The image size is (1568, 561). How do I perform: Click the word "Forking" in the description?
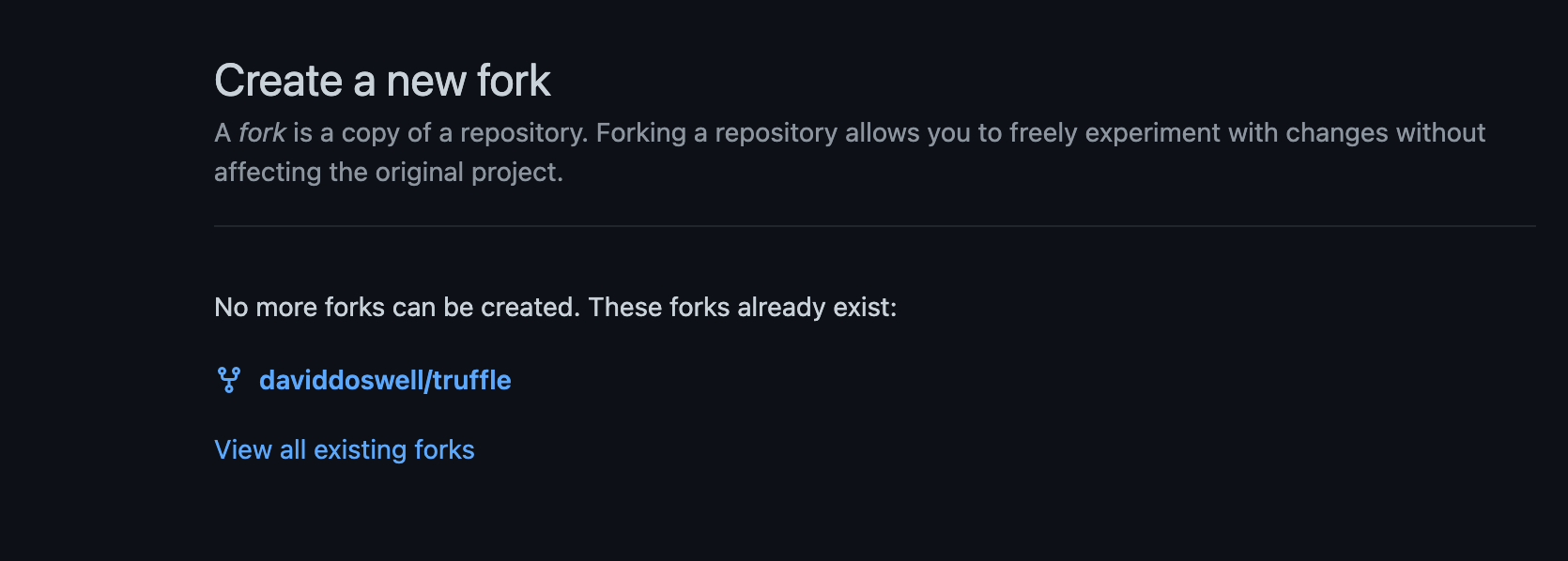640,133
